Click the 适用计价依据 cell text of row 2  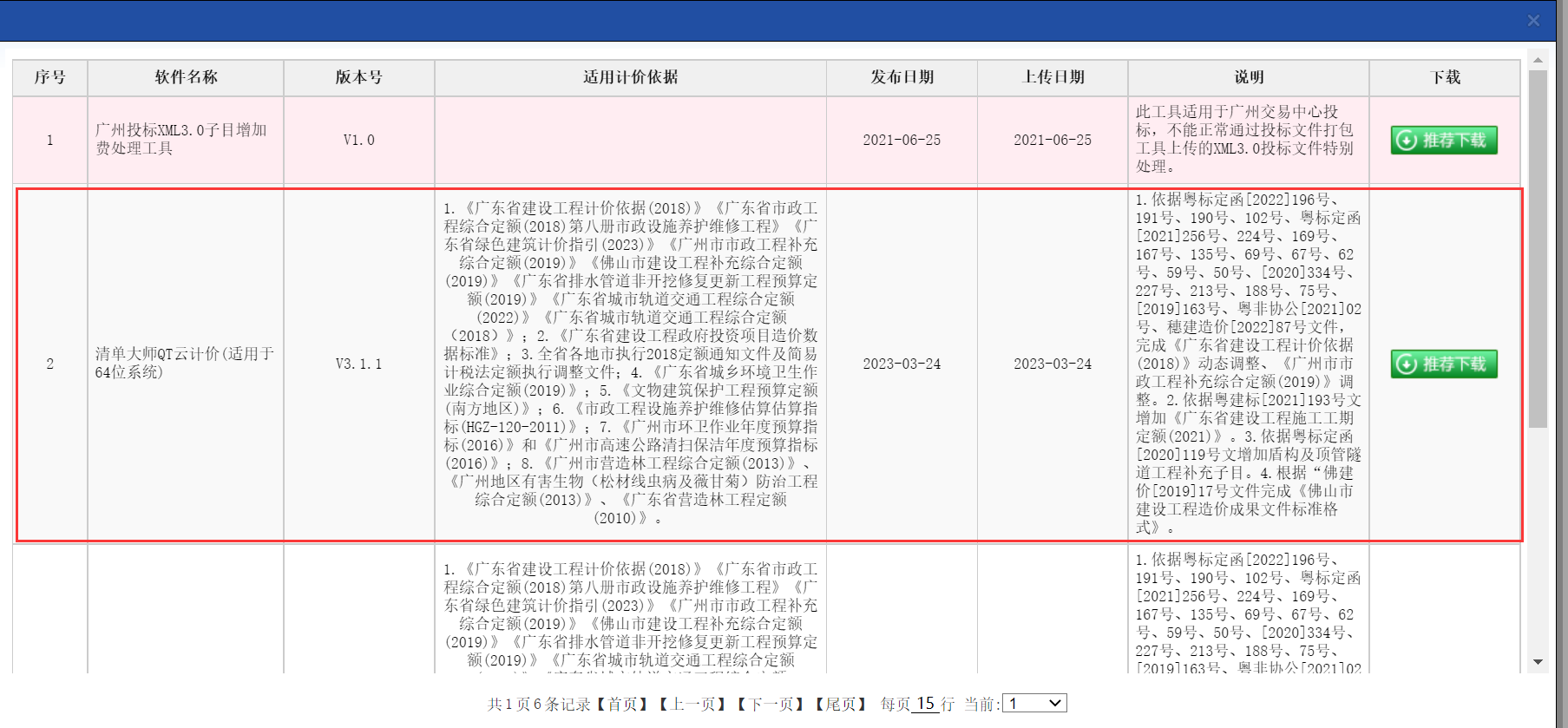(x=631, y=363)
